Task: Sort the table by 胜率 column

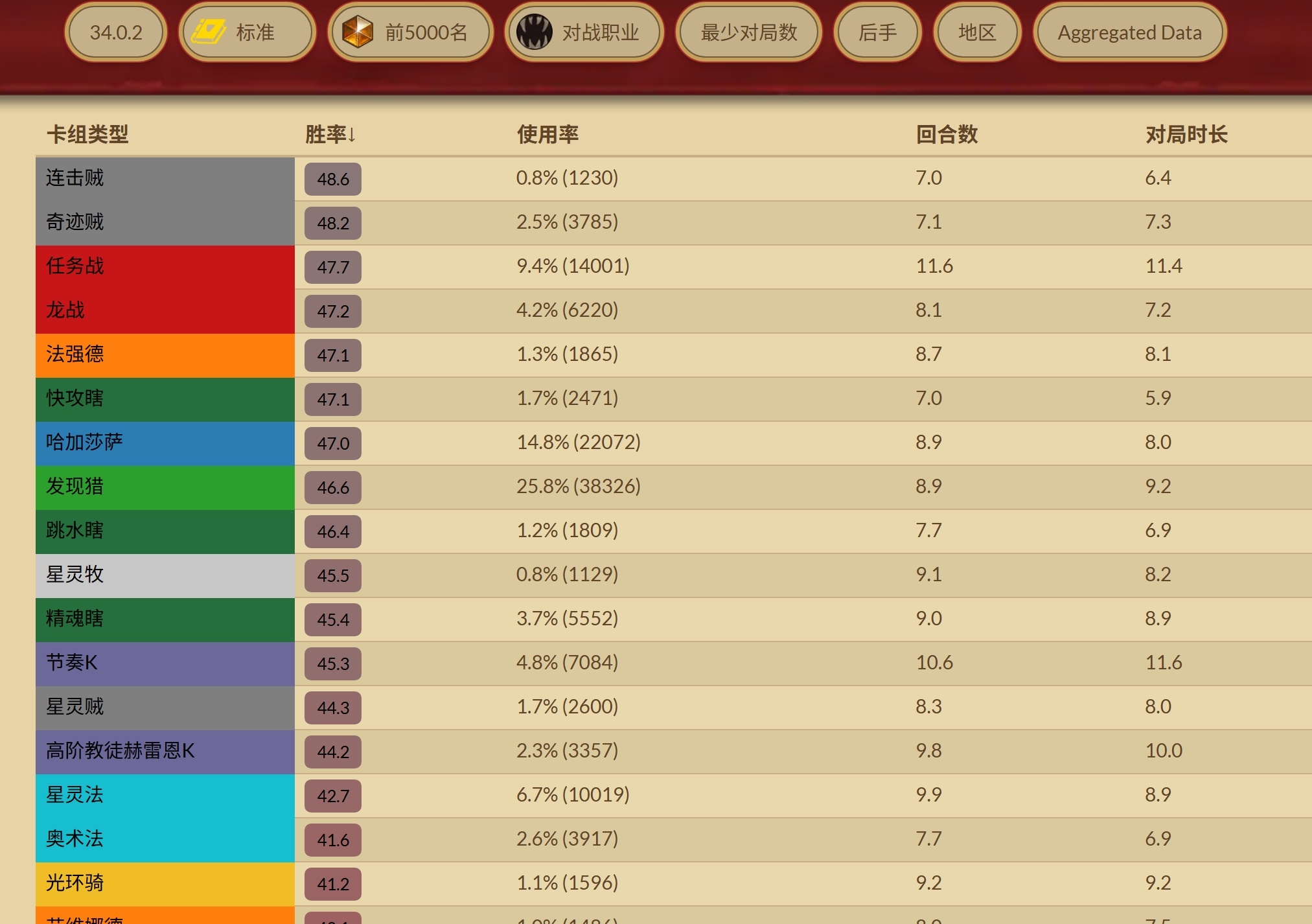Action: click(330, 135)
